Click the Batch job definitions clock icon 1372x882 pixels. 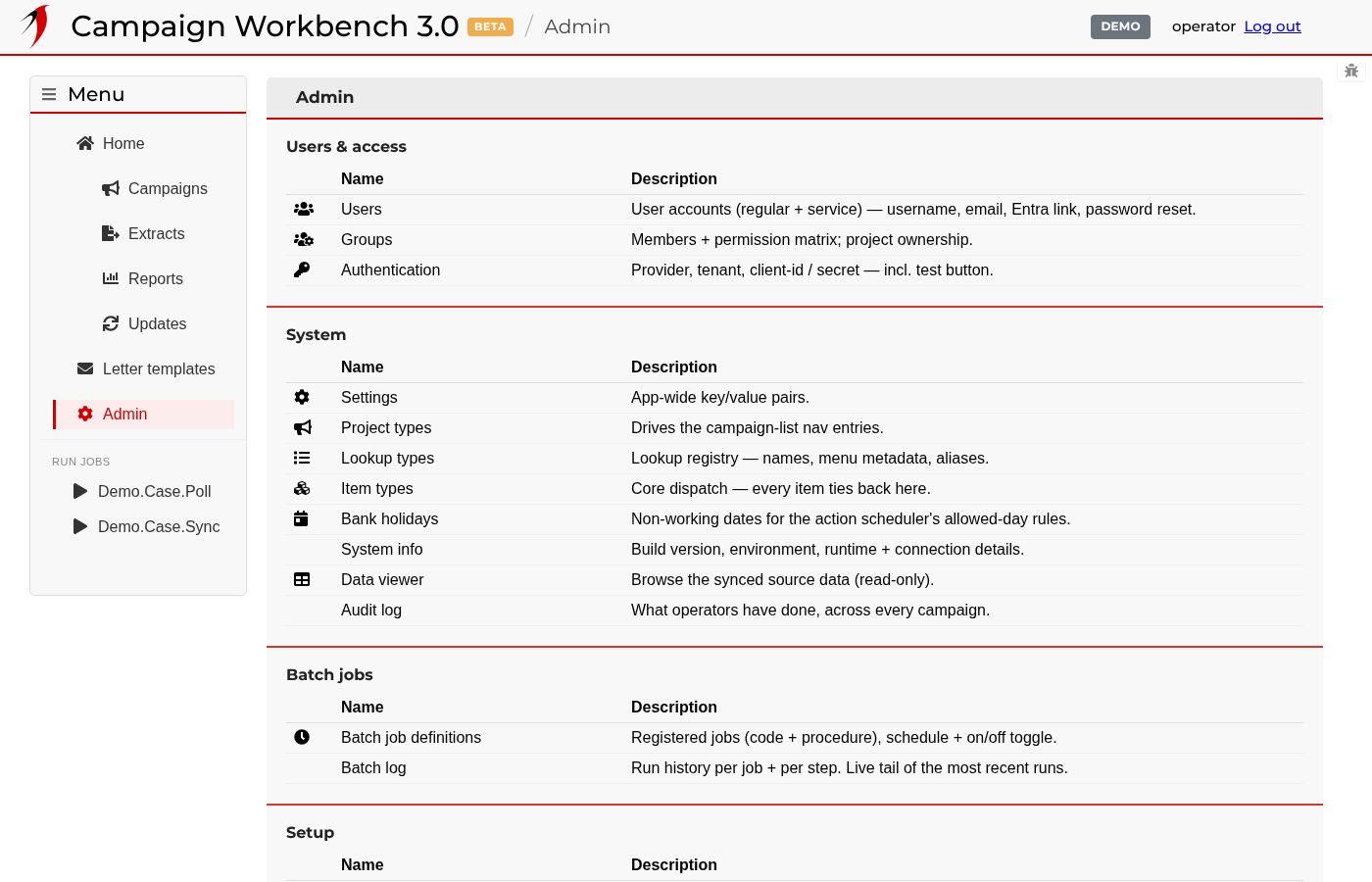(x=302, y=737)
